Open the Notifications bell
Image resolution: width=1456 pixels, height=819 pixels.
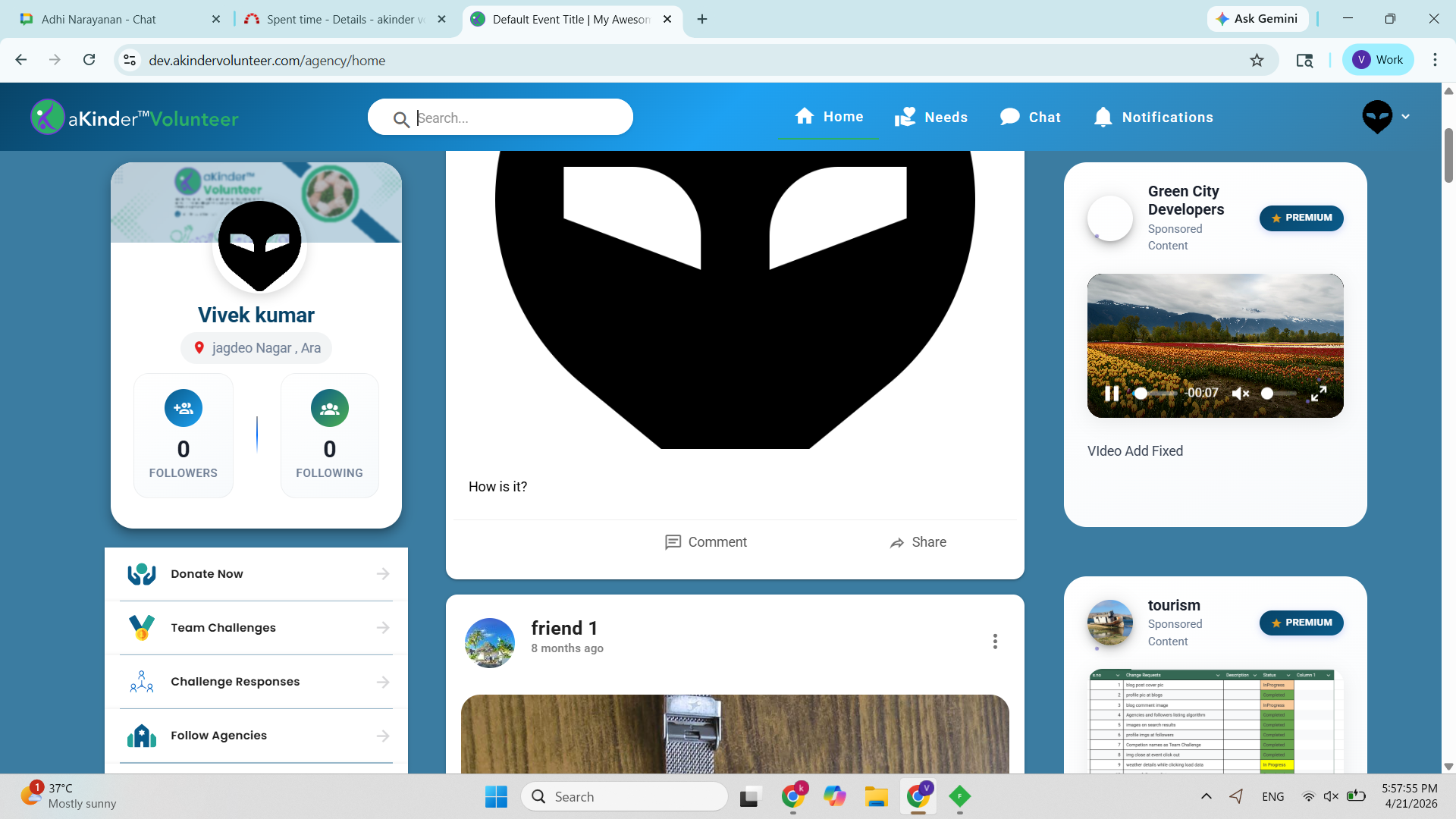pyautogui.click(x=1153, y=118)
